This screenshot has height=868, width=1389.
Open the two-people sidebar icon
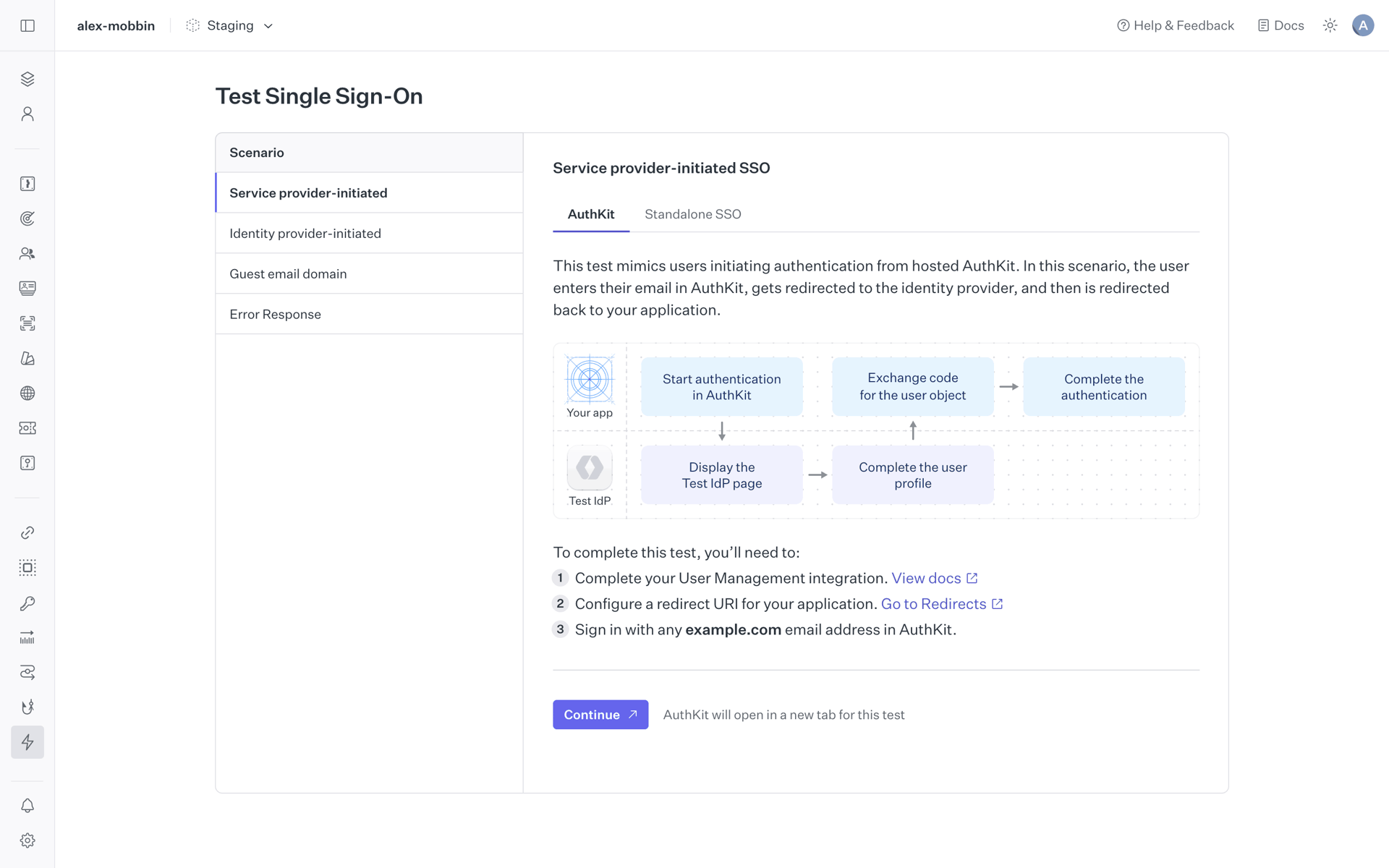click(27, 253)
